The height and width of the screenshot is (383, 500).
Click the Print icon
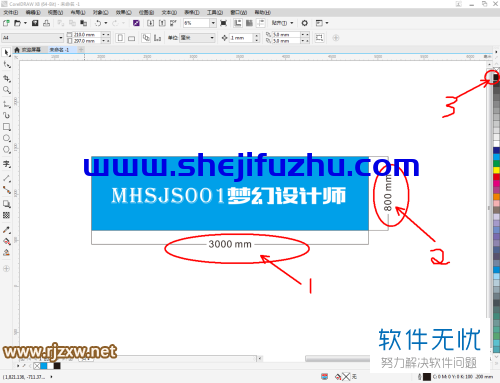[46, 23]
